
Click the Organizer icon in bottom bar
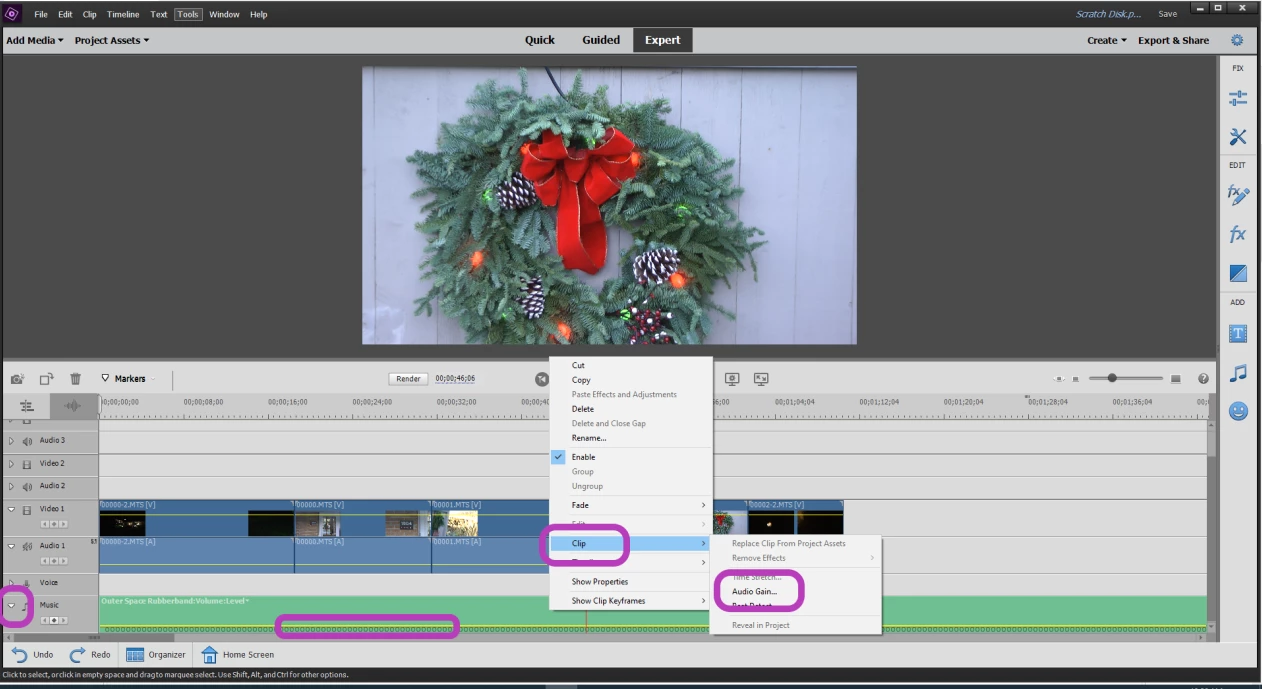135,655
